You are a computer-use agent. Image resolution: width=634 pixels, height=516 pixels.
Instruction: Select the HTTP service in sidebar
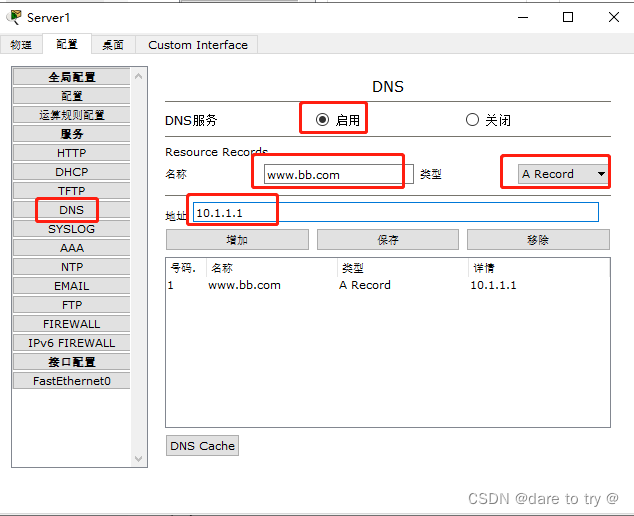click(x=72, y=153)
